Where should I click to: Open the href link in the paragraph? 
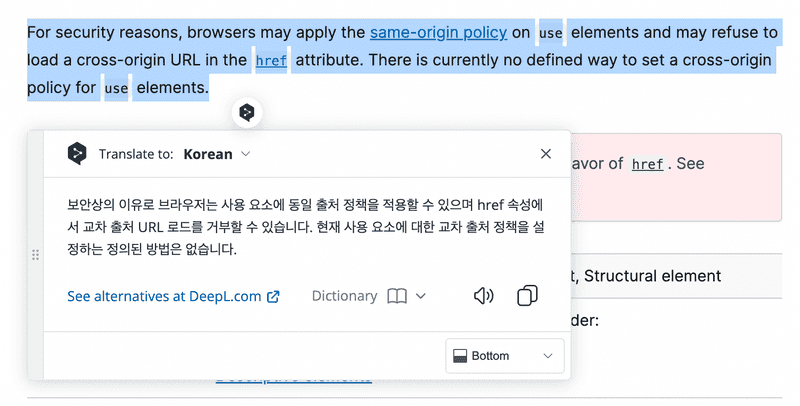point(271,61)
